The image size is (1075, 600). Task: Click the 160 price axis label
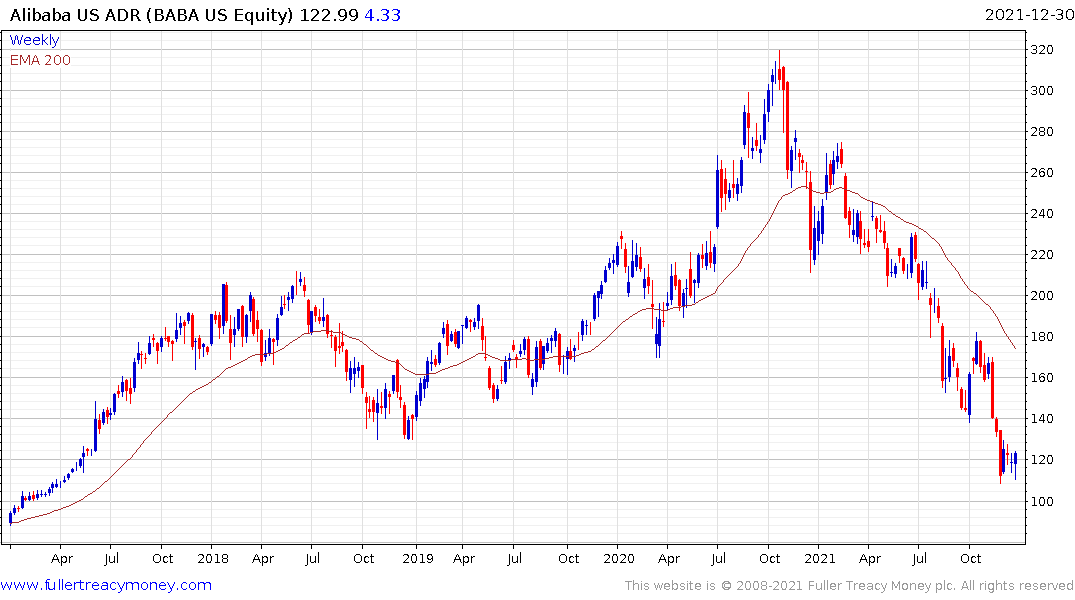click(1042, 378)
